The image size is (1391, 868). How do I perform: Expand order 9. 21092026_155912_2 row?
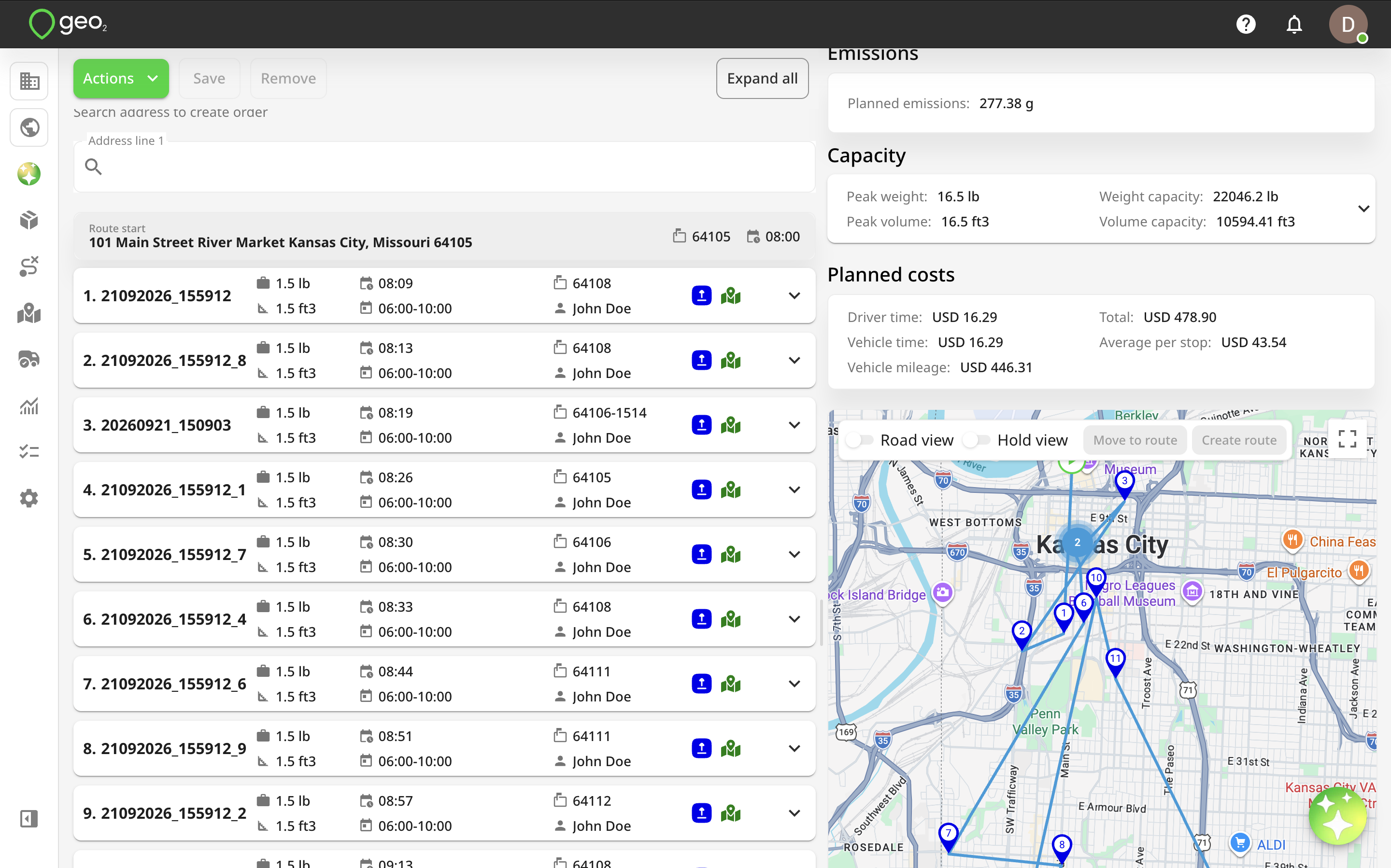click(x=795, y=813)
